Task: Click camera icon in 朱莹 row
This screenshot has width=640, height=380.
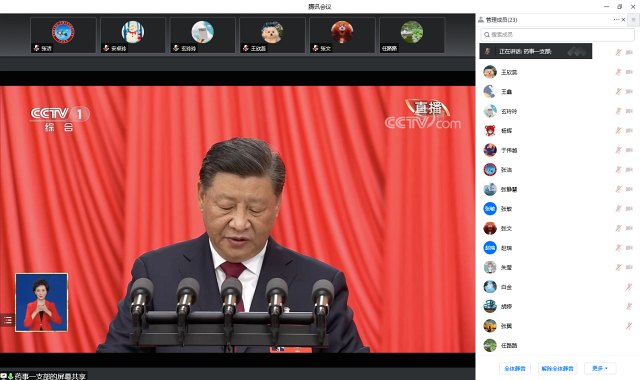Action: coord(629,267)
